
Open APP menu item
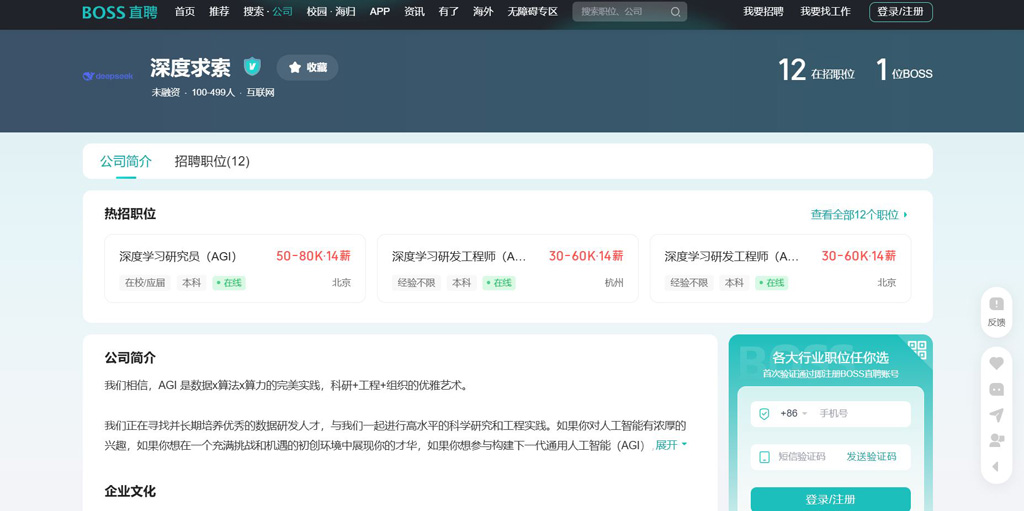tap(380, 12)
